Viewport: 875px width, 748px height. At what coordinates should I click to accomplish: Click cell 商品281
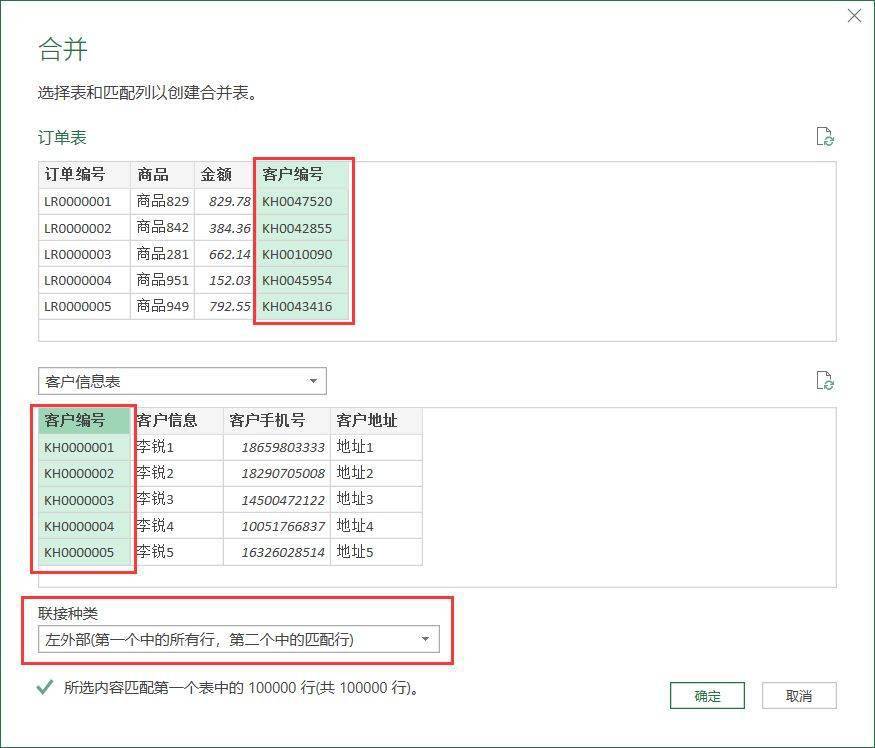(162, 255)
